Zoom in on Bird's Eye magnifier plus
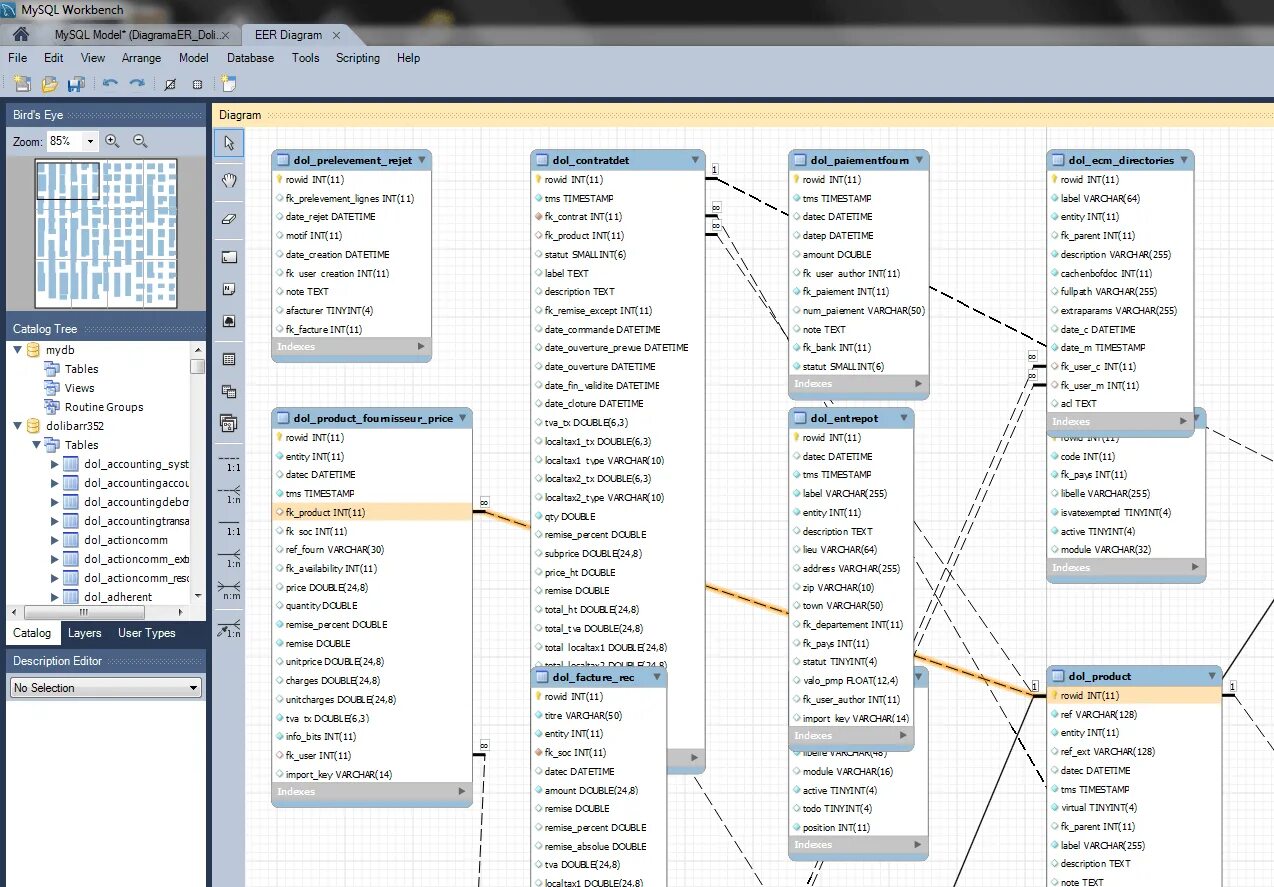 112,142
